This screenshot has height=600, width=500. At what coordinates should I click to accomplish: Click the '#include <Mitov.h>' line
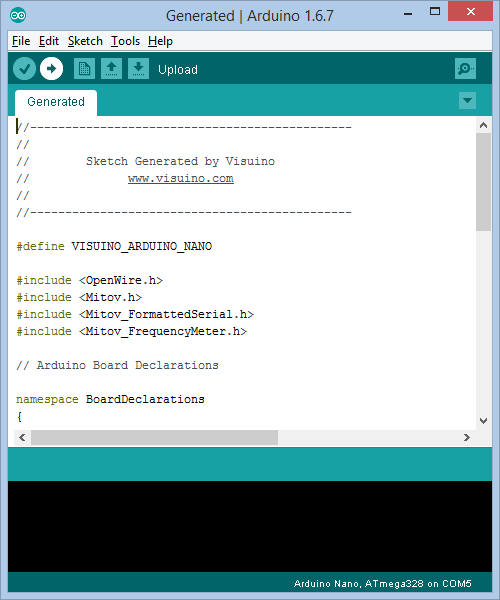[x=79, y=297]
